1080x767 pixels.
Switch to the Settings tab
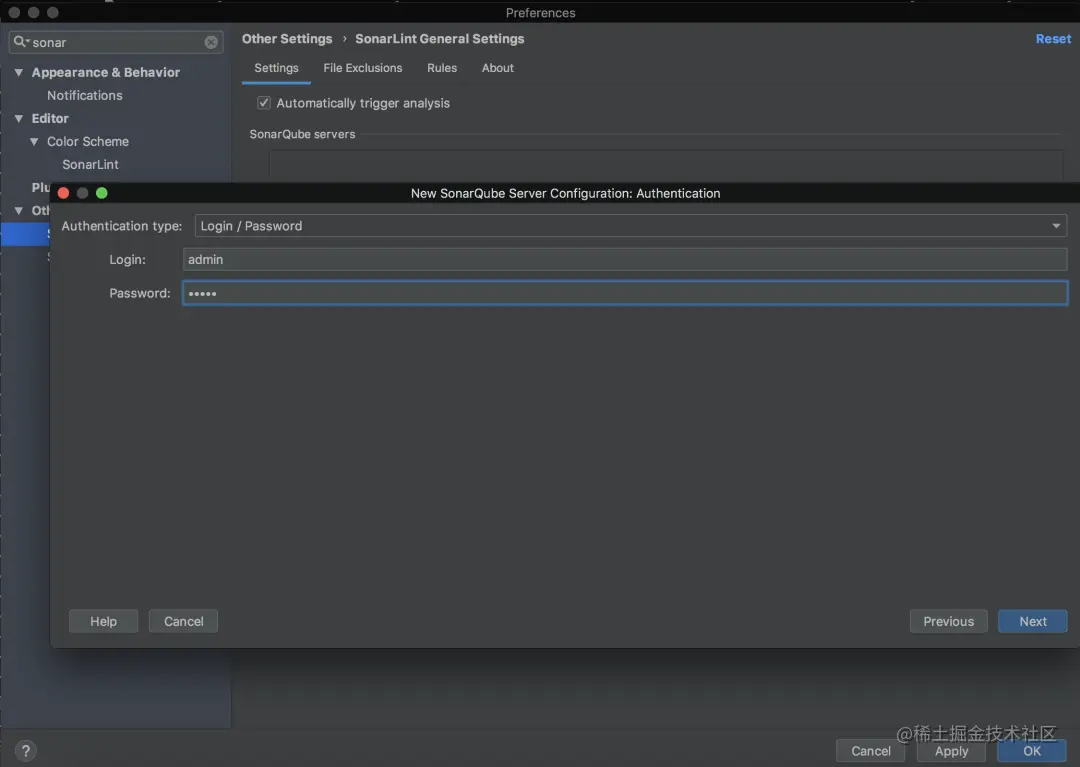(276, 68)
